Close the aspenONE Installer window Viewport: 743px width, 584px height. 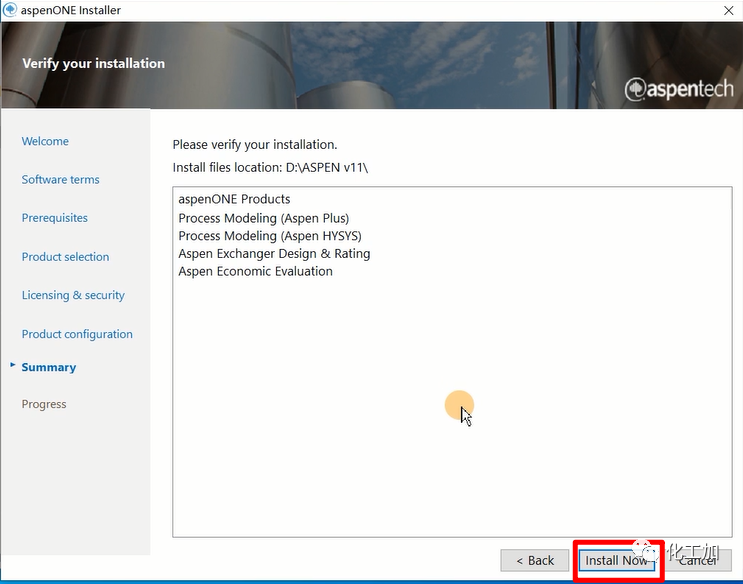[725, 10]
